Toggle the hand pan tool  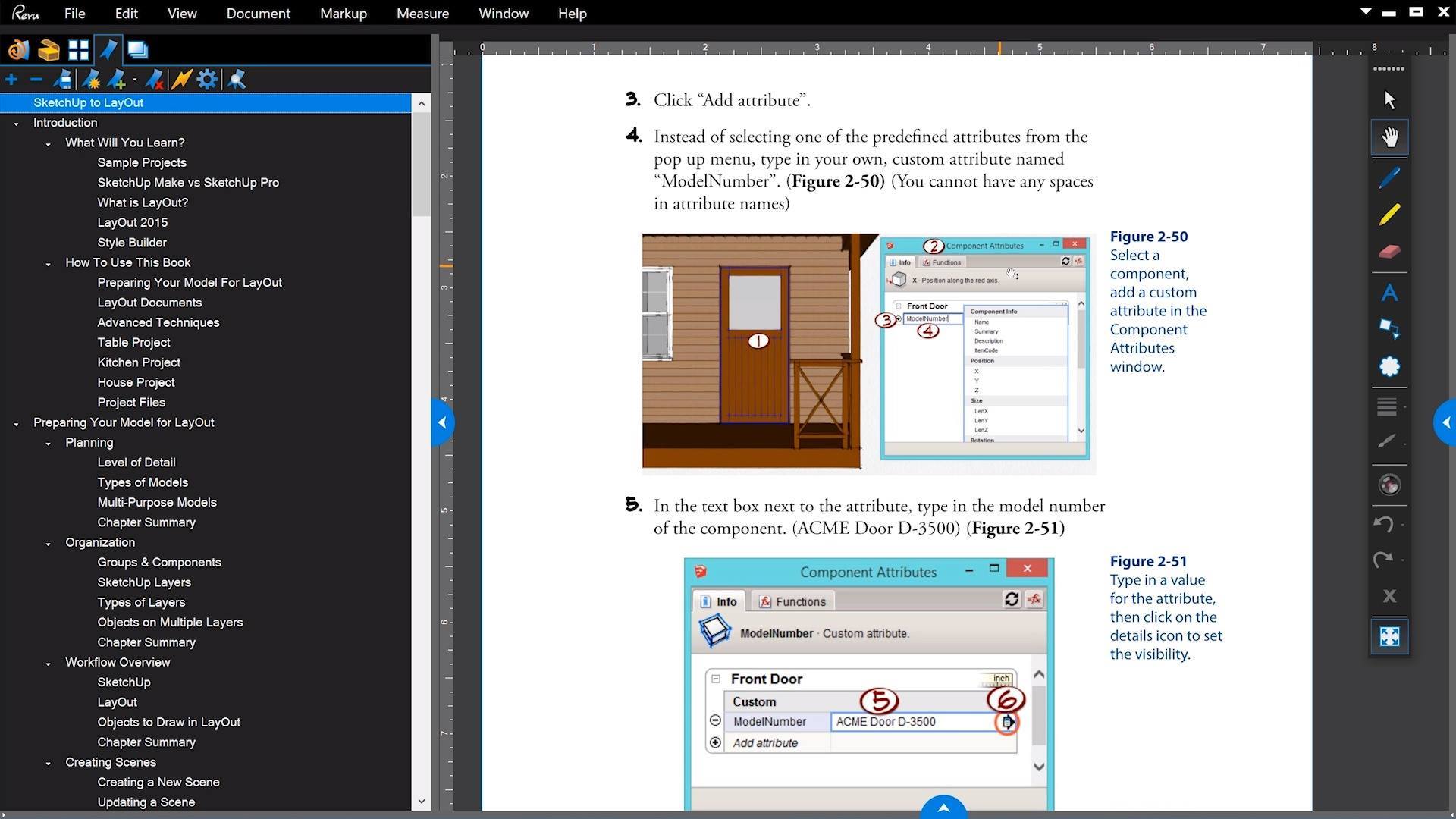tap(1389, 137)
